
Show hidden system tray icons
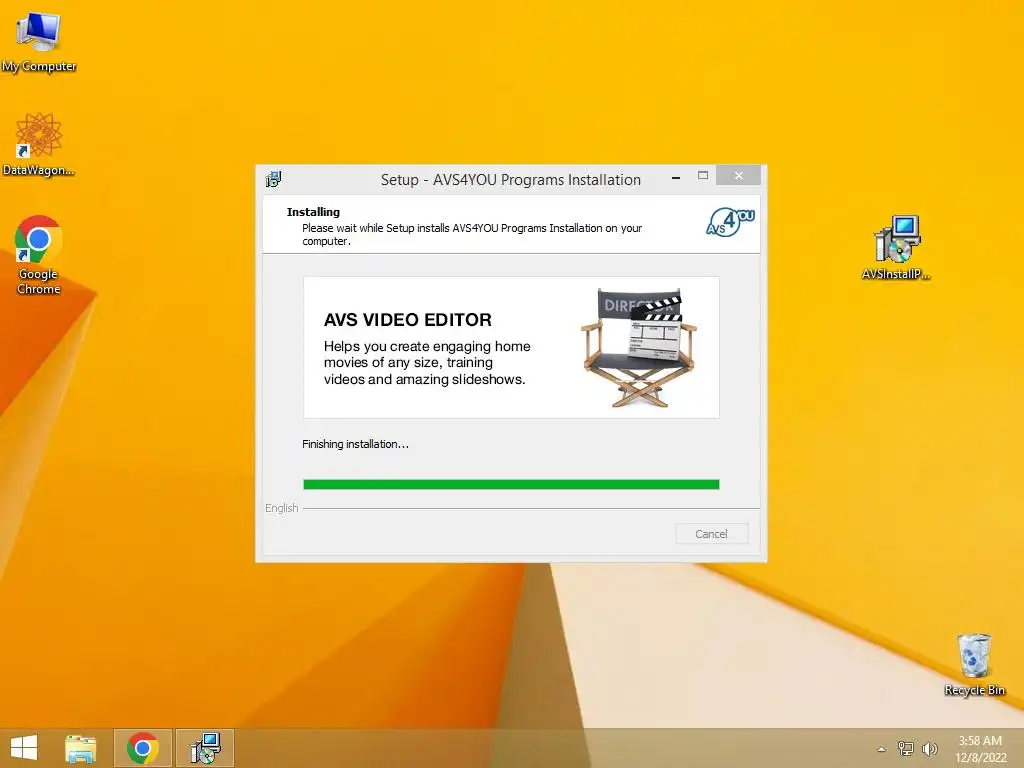tap(882, 749)
